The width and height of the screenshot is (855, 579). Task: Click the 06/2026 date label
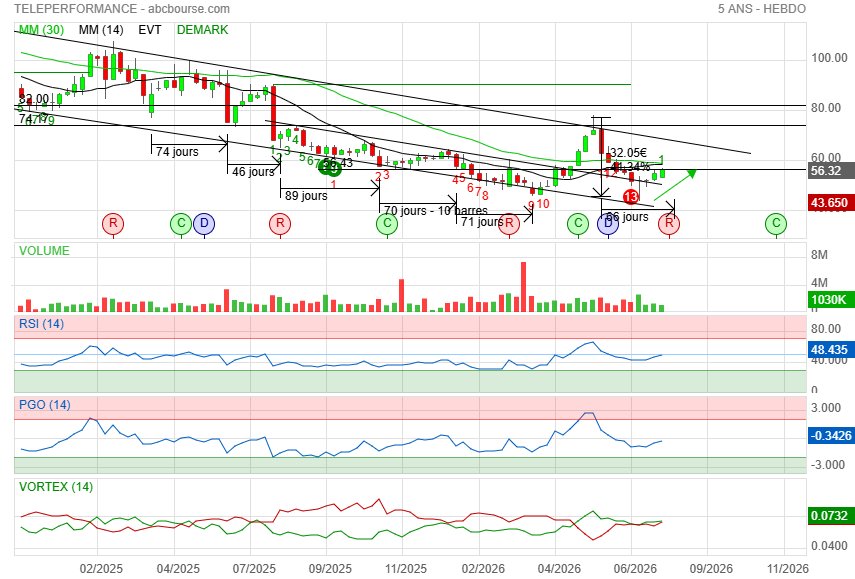coord(635,569)
